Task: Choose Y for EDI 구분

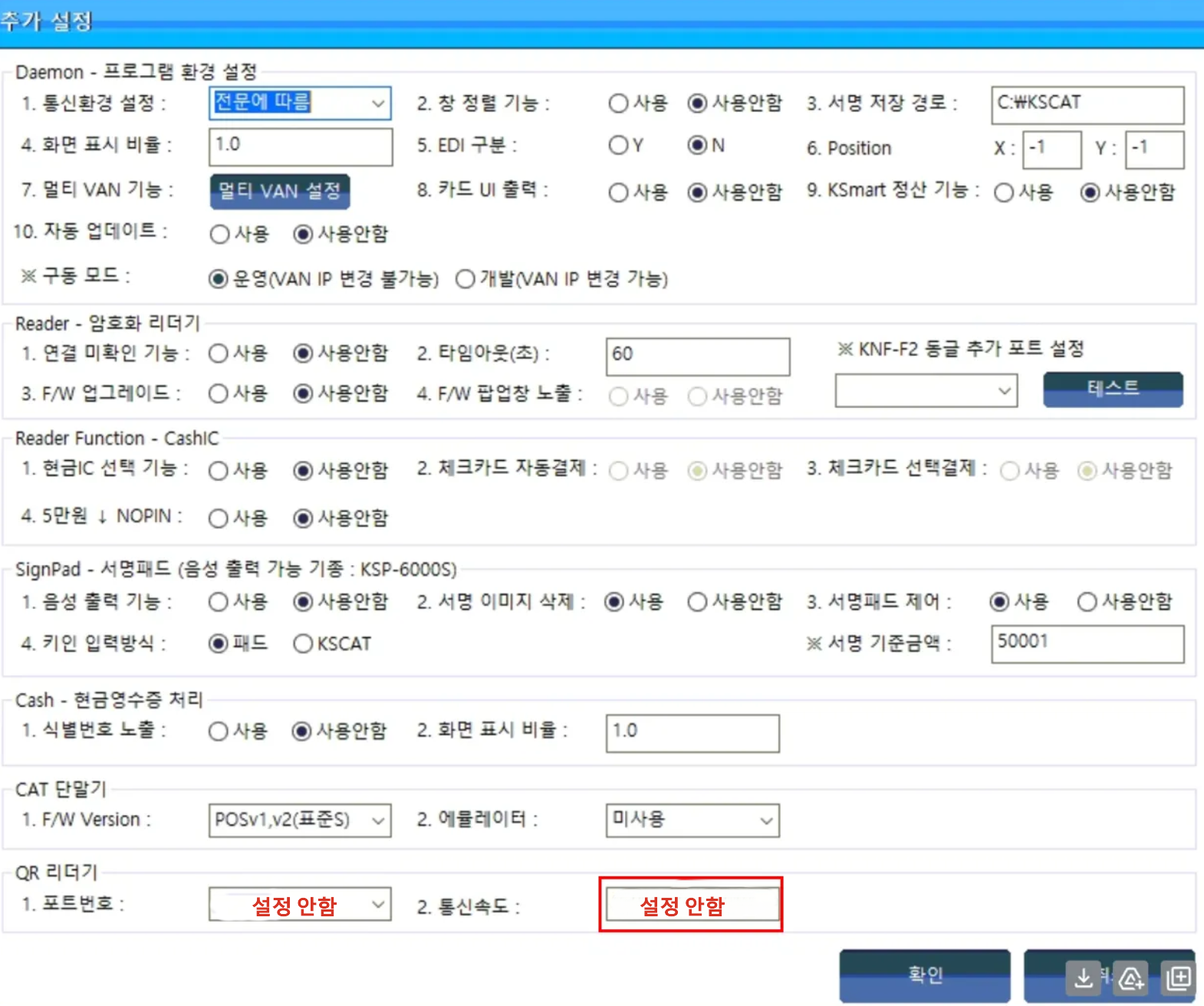Action: click(626, 145)
